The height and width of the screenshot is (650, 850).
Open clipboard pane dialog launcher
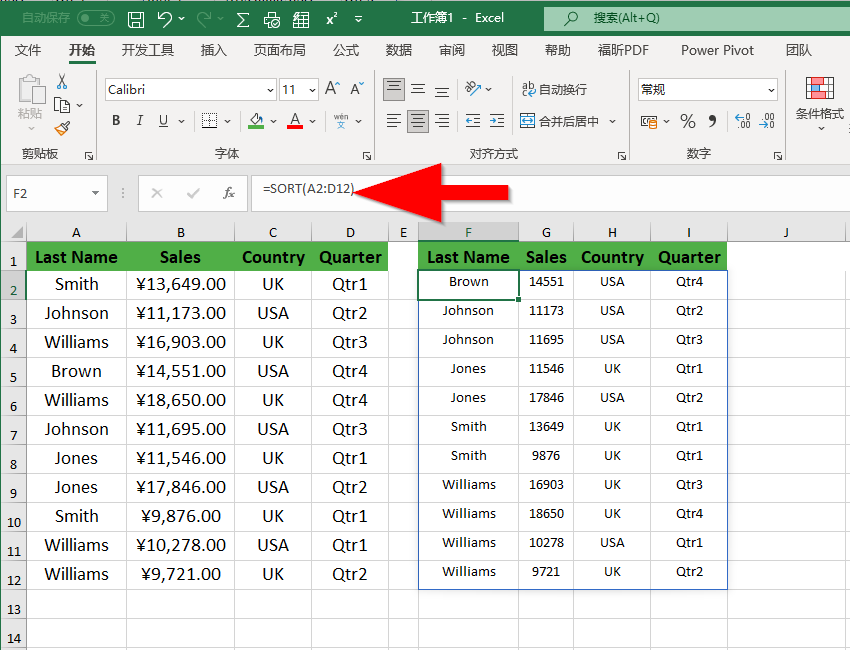tap(89, 156)
